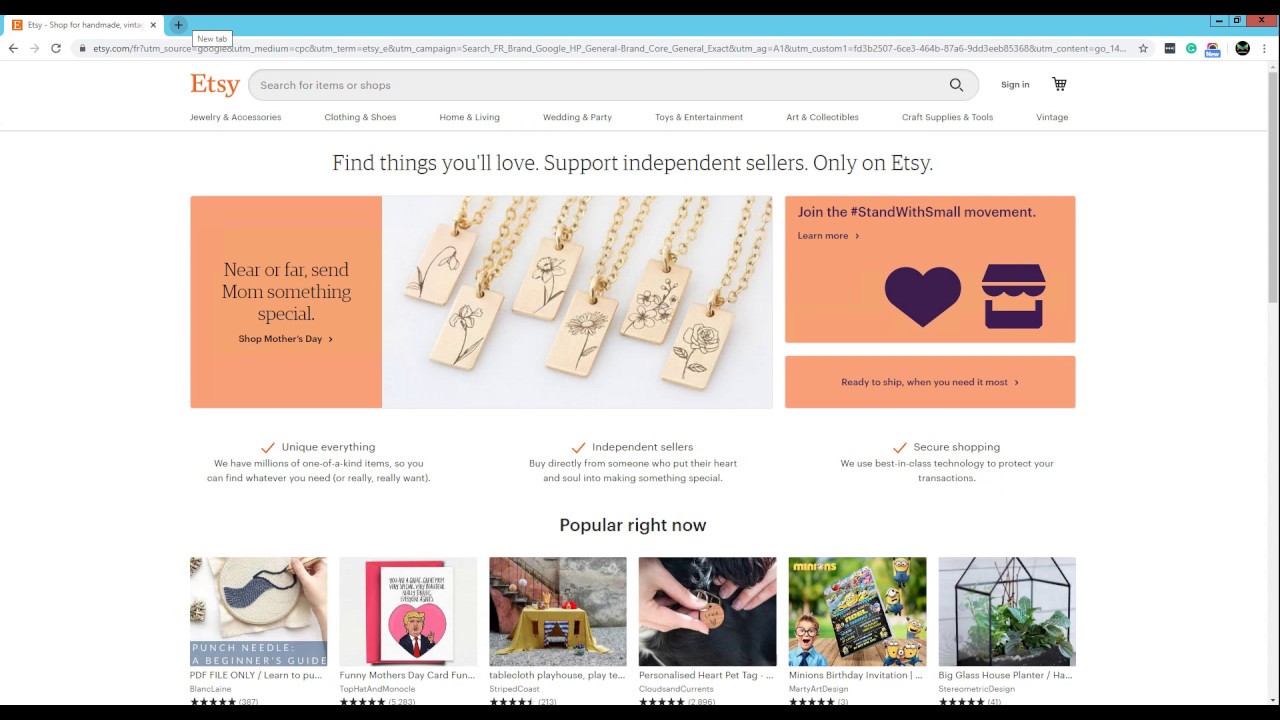
Task: Click the Sign in button
Action: [x=1015, y=85]
